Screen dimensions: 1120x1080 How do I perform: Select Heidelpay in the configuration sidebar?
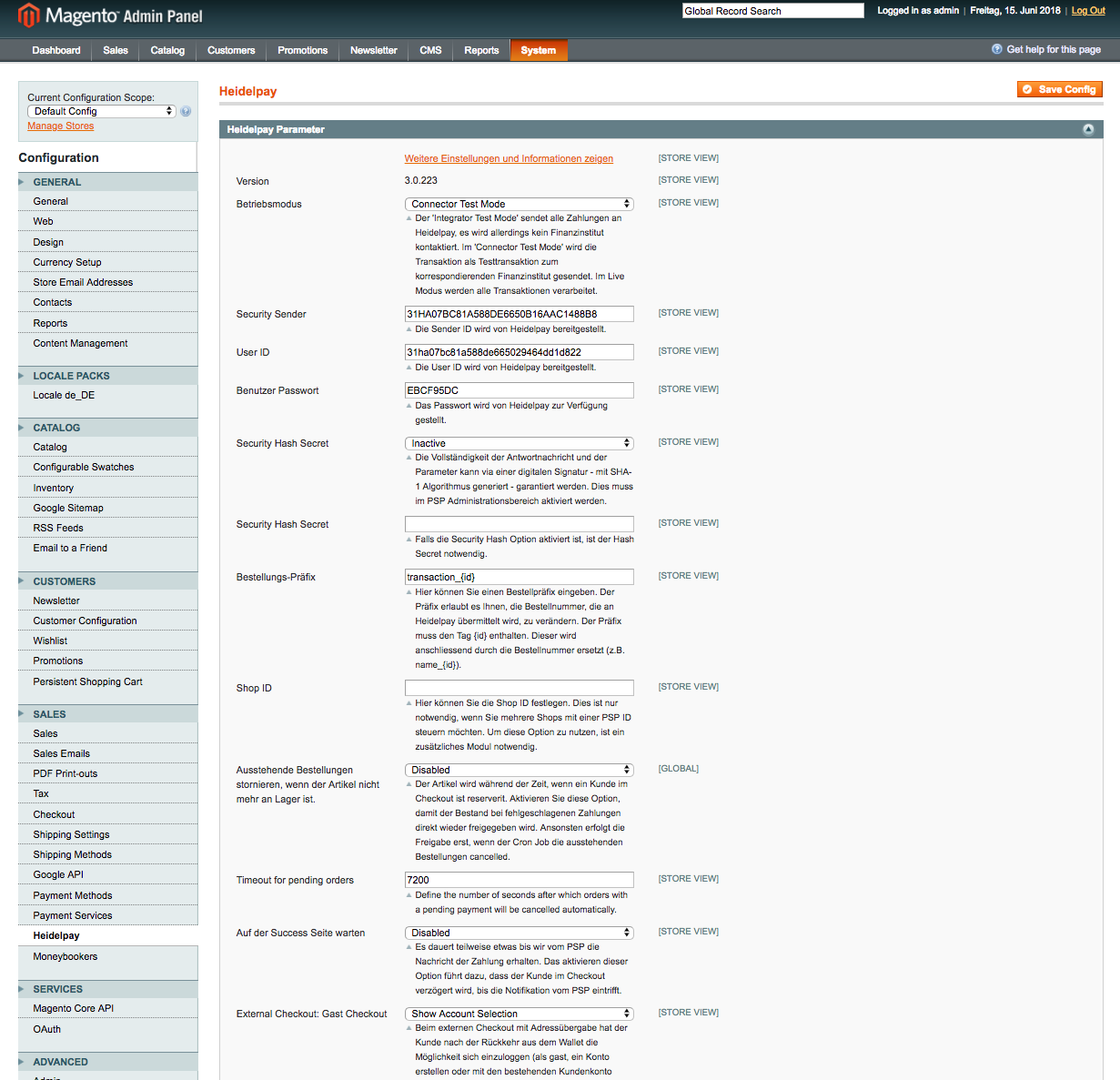click(x=108, y=935)
